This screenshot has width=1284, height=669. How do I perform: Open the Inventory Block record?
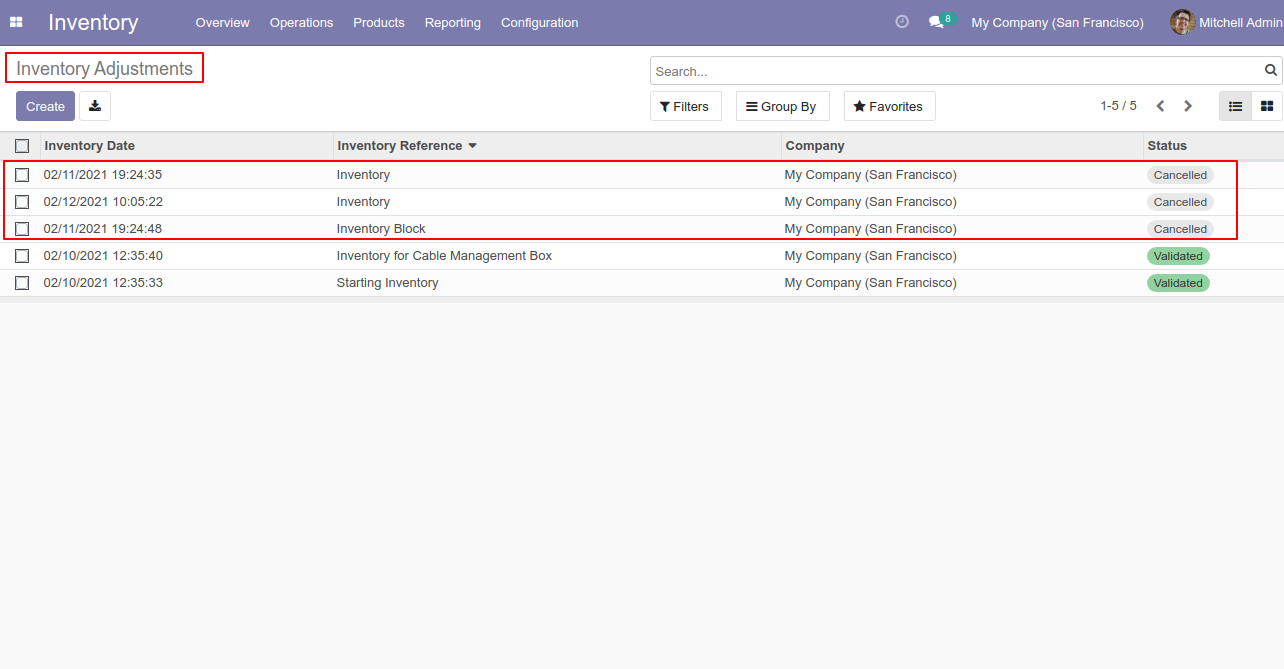tap(381, 229)
